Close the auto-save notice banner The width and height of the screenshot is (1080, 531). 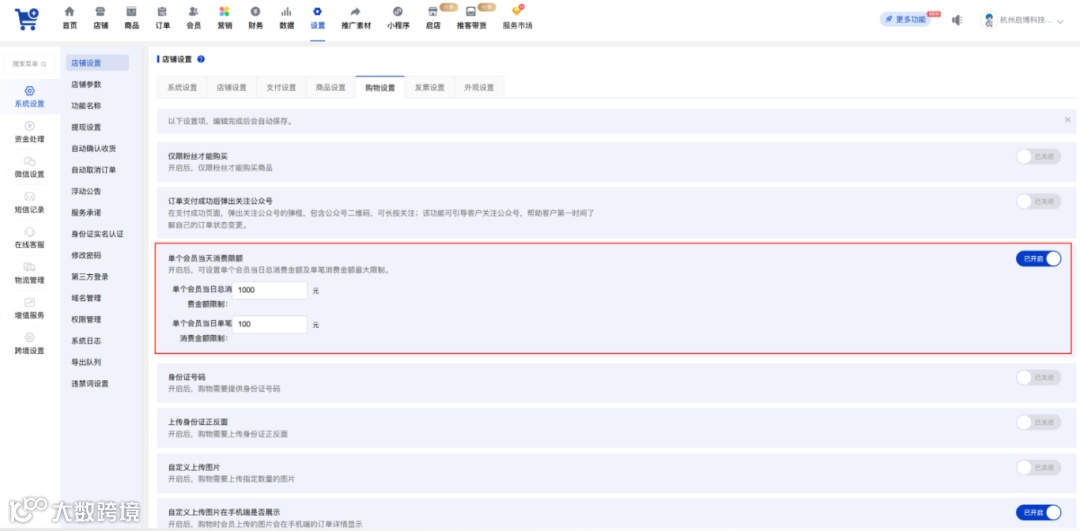(x=1068, y=120)
